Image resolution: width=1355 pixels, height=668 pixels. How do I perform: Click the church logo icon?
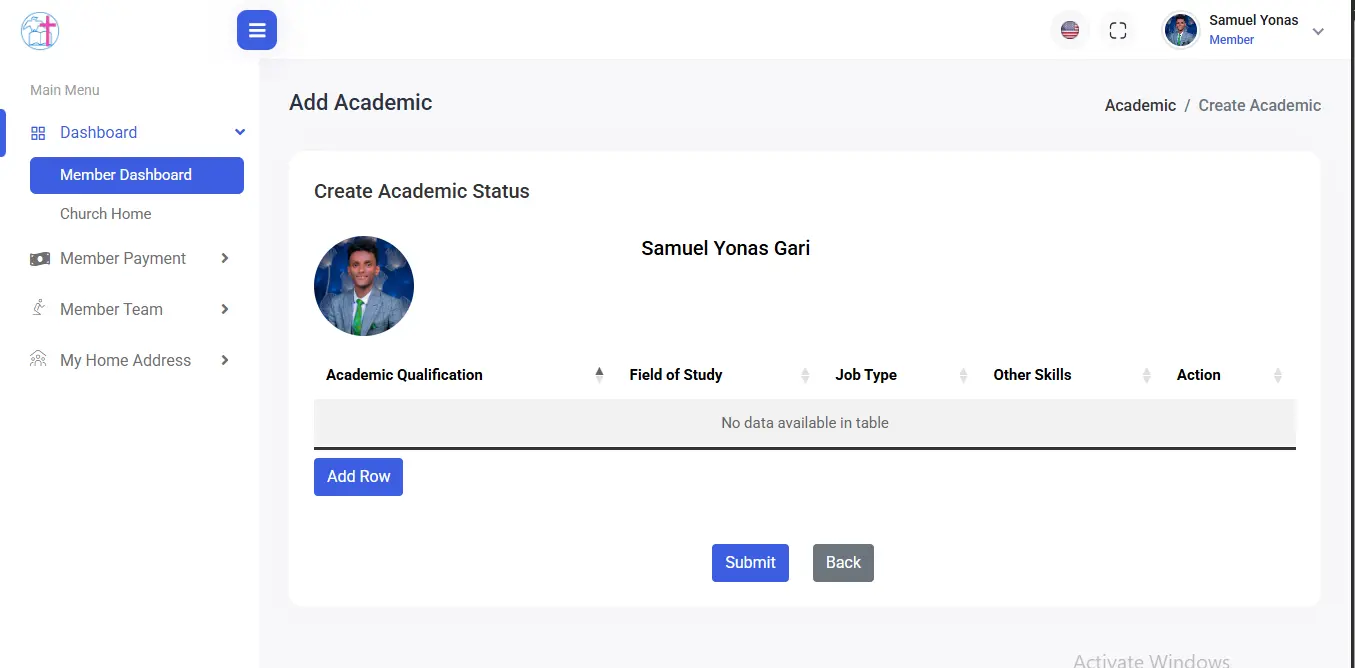(40, 30)
